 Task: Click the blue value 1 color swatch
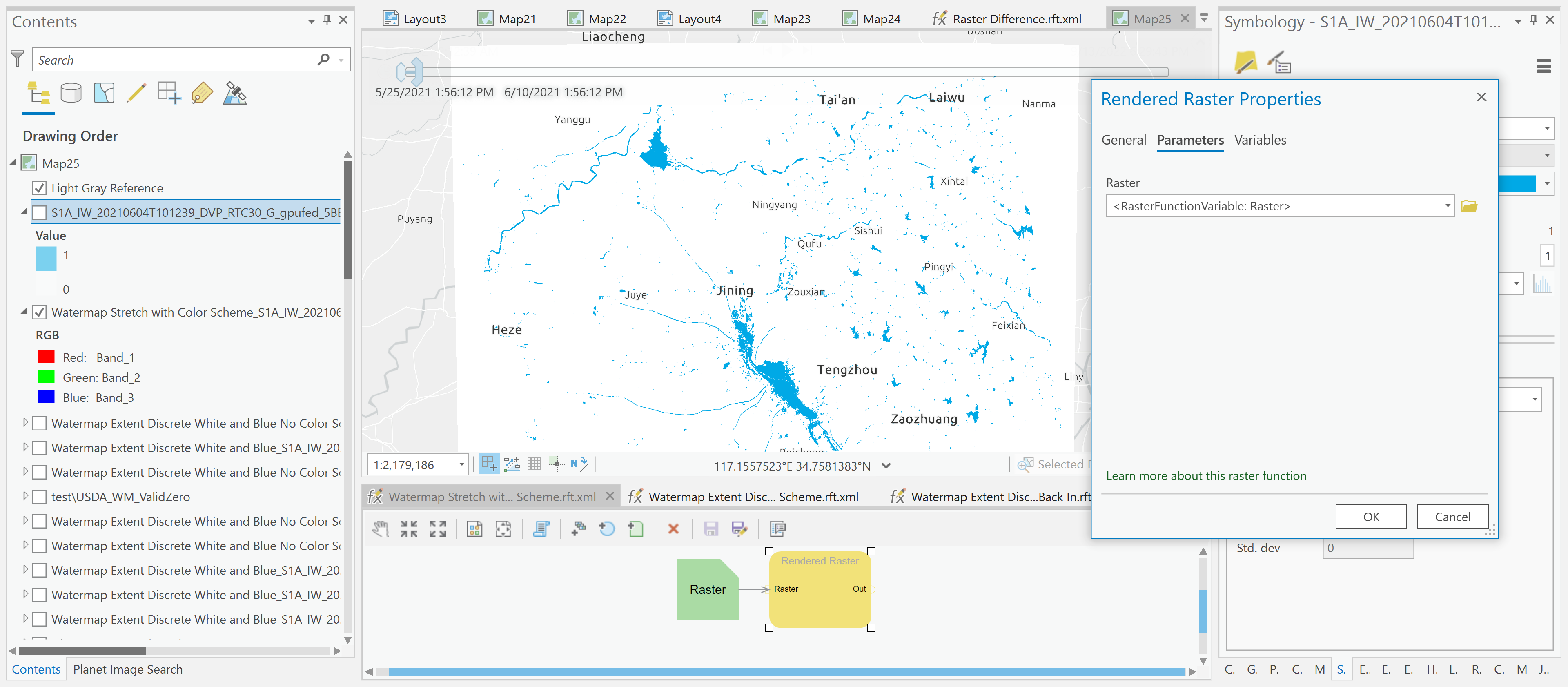[x=46, y=258]
